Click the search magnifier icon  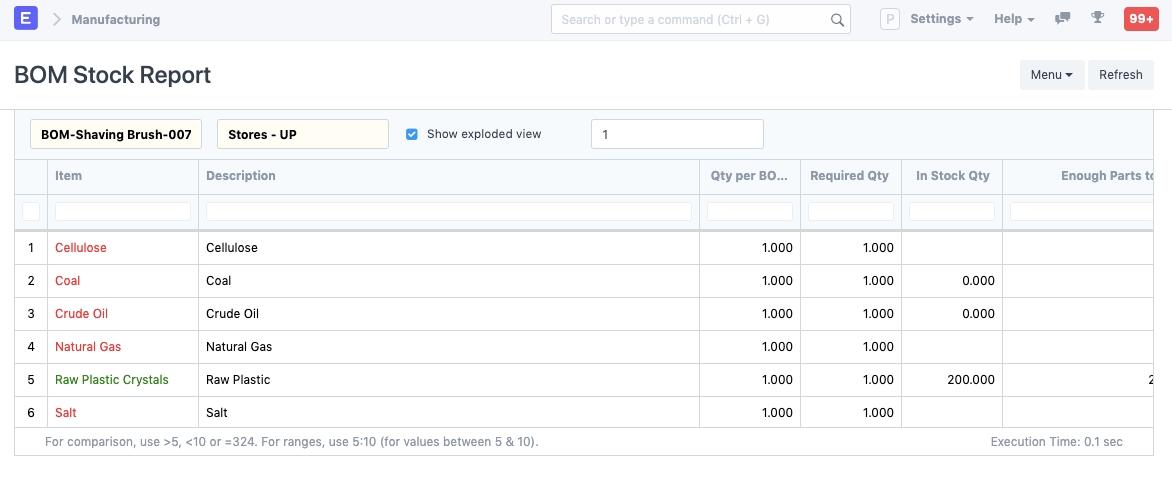[837, 20]
